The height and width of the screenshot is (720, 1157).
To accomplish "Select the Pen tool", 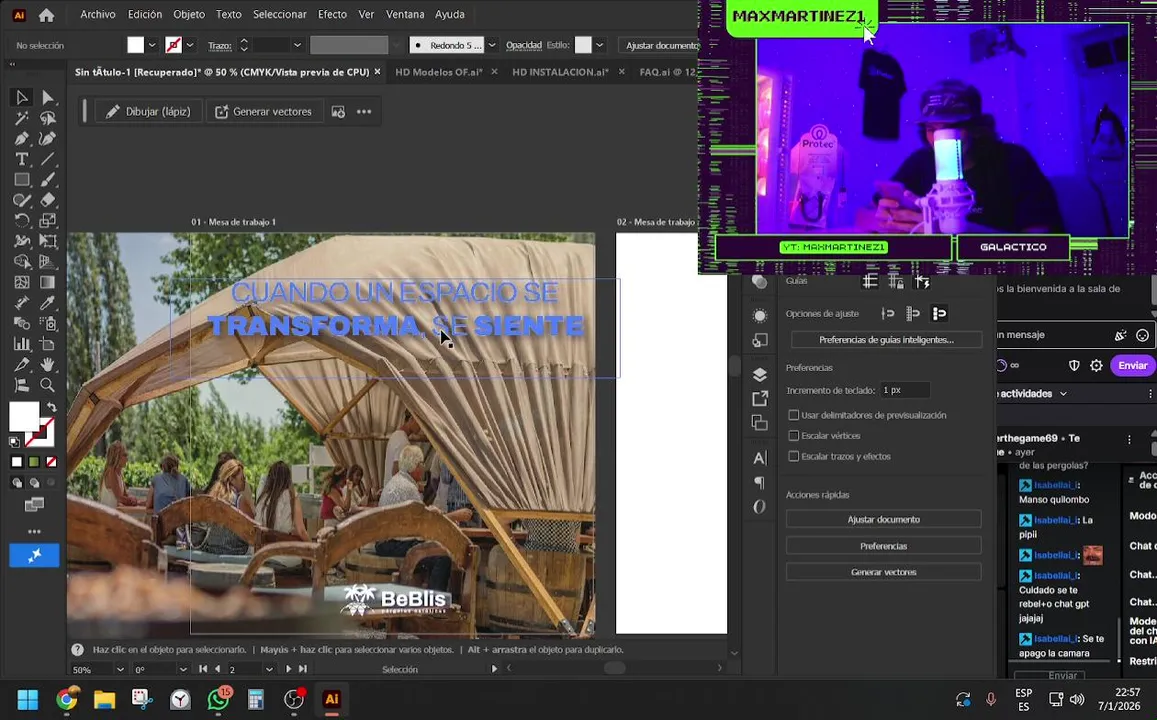I will click(21, 139).
